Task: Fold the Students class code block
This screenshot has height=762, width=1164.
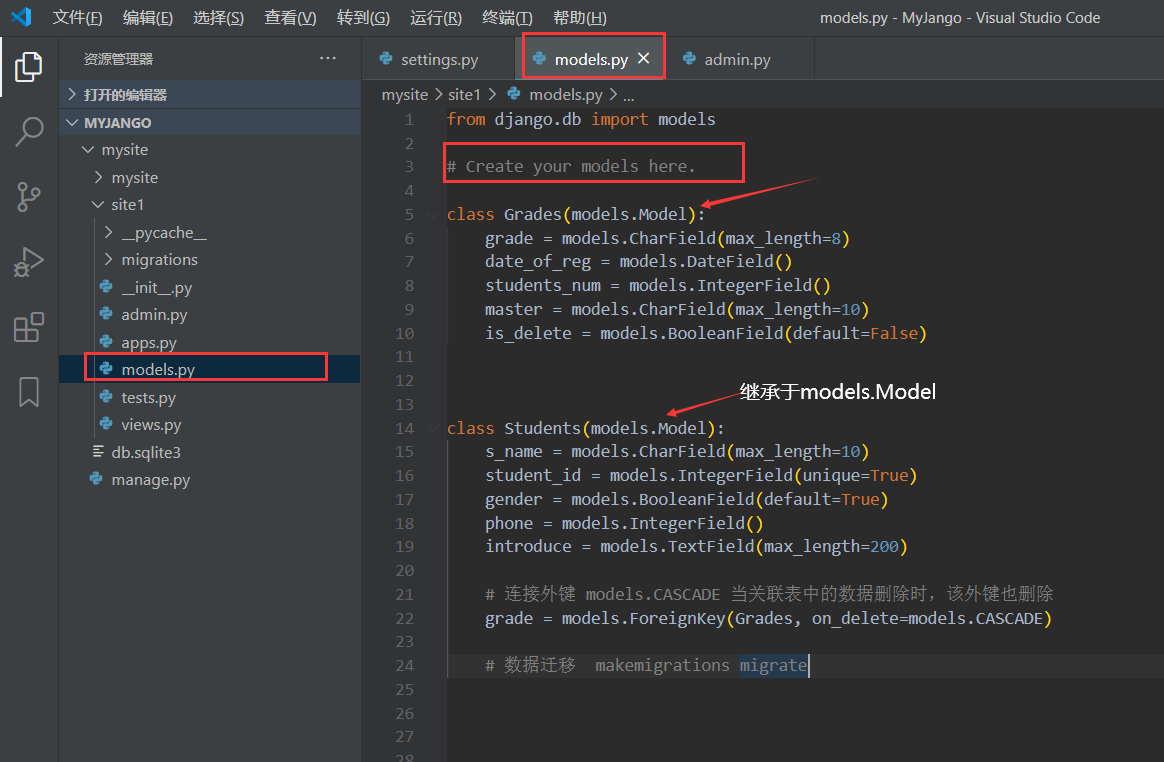Action: (x=432, y=429)
